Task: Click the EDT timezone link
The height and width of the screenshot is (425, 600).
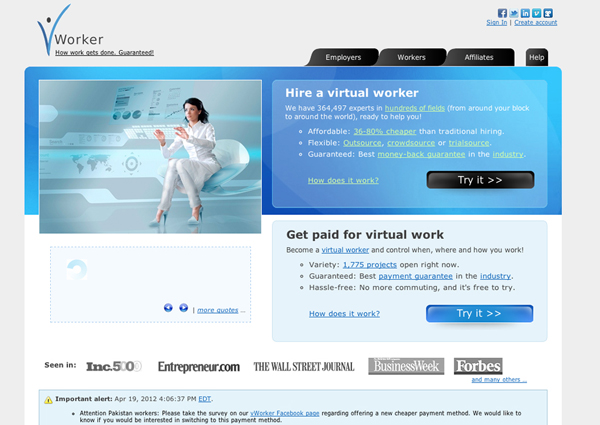Action: [205, 399]
